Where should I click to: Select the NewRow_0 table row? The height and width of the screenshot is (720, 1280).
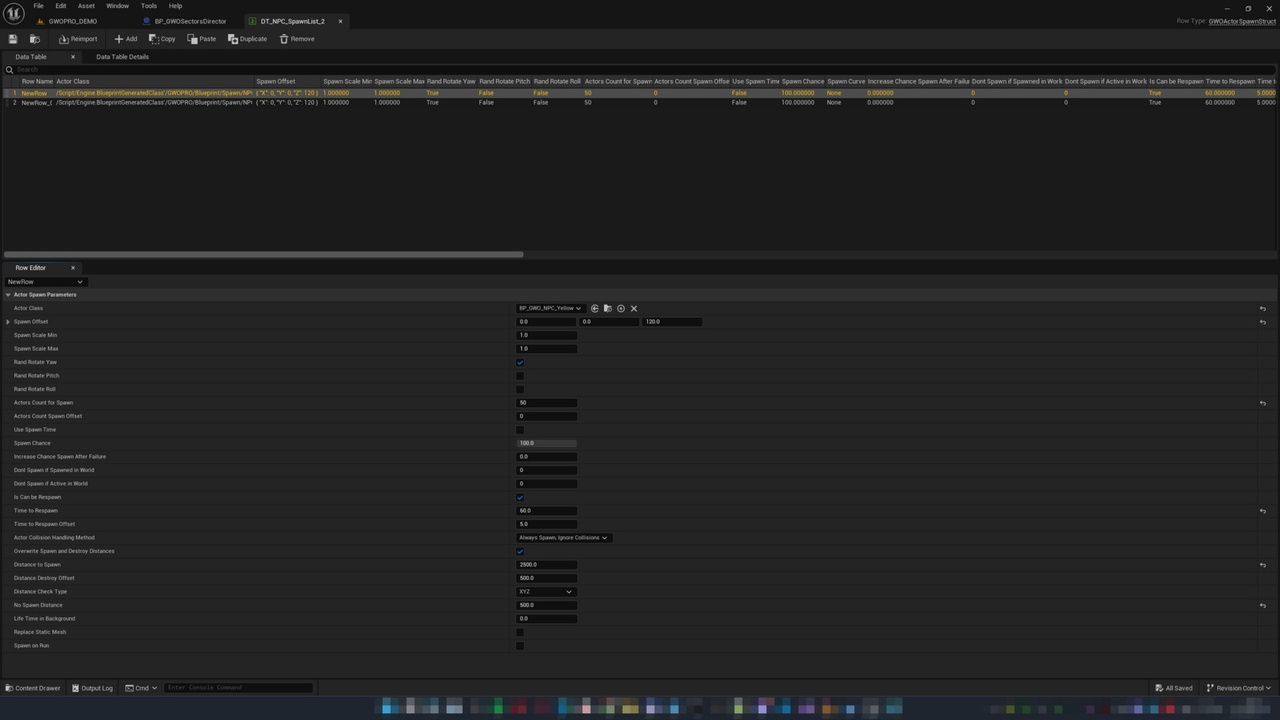coord(640,103)
